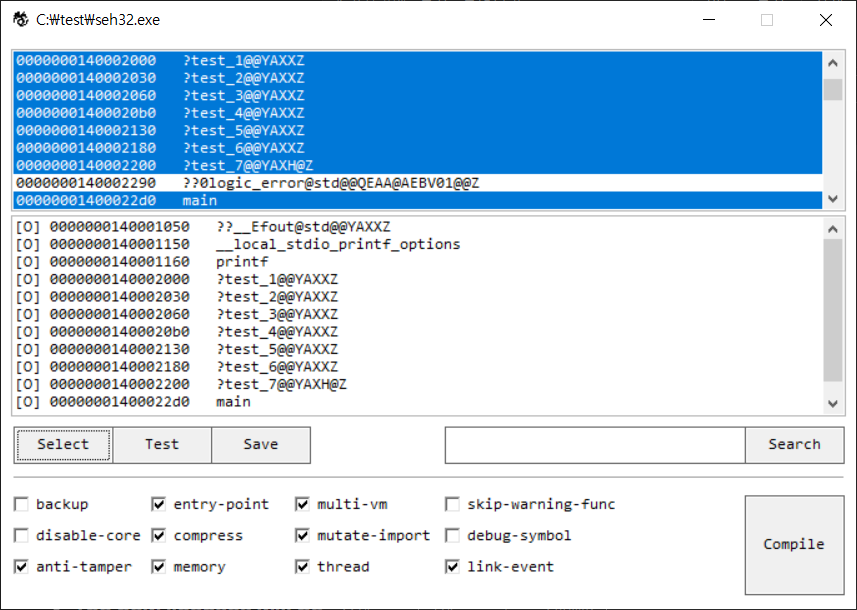Screen dimensions: 857x610
Task: Click [O] ?test_5@@YAXXZ in the lower list
Action: [418, 349]
